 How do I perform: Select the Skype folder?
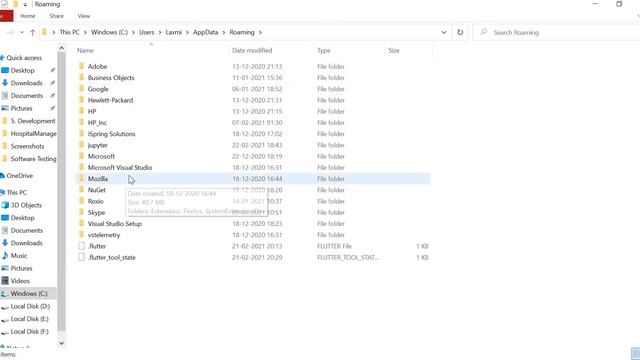[96, 212]
